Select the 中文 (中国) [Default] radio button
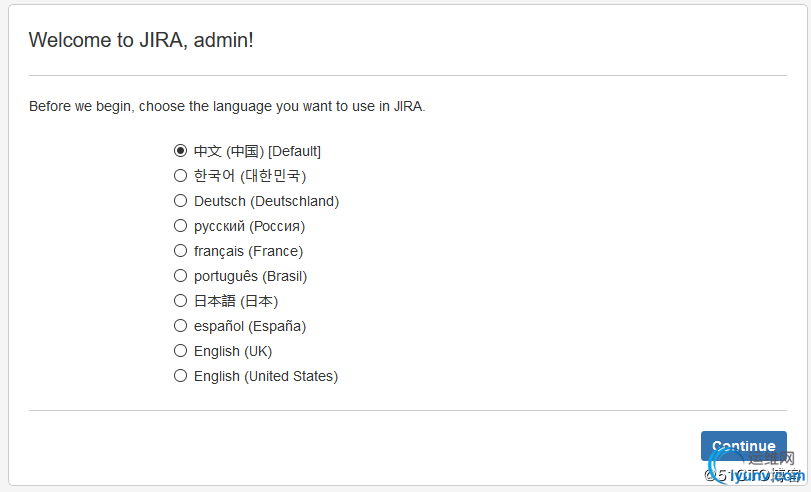The height and width of the screenshot is (492, 811). click(180, 151)
